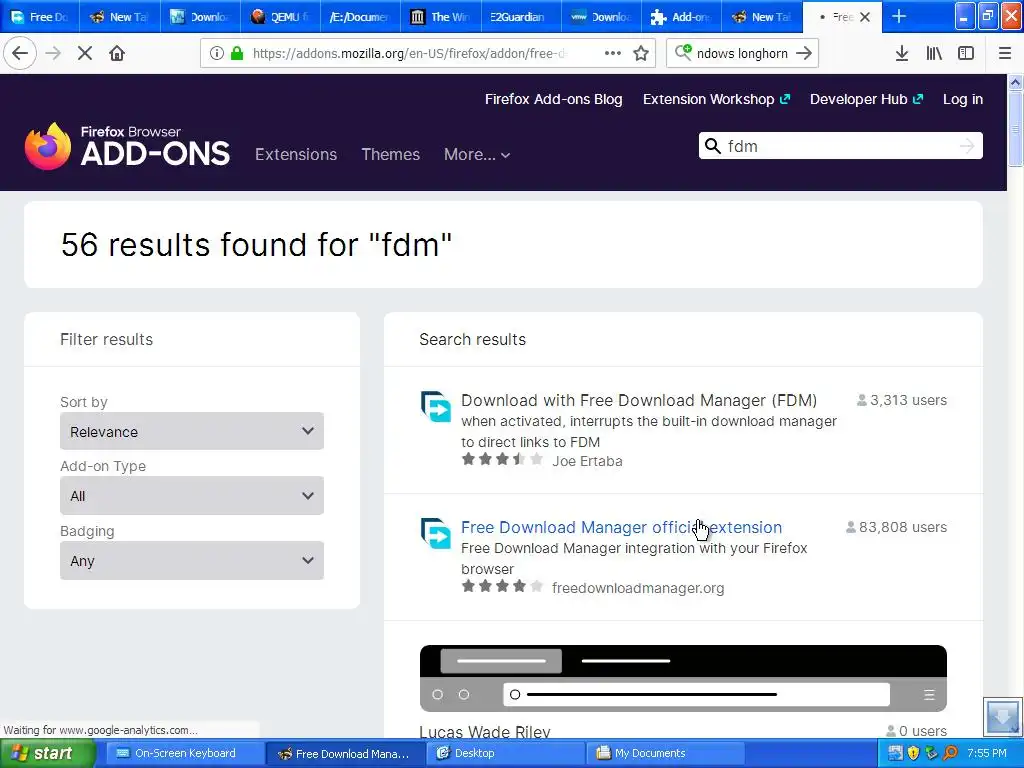1024x768 pixels.
Task: Open a new tab with plus button
Action: point(899,16)
